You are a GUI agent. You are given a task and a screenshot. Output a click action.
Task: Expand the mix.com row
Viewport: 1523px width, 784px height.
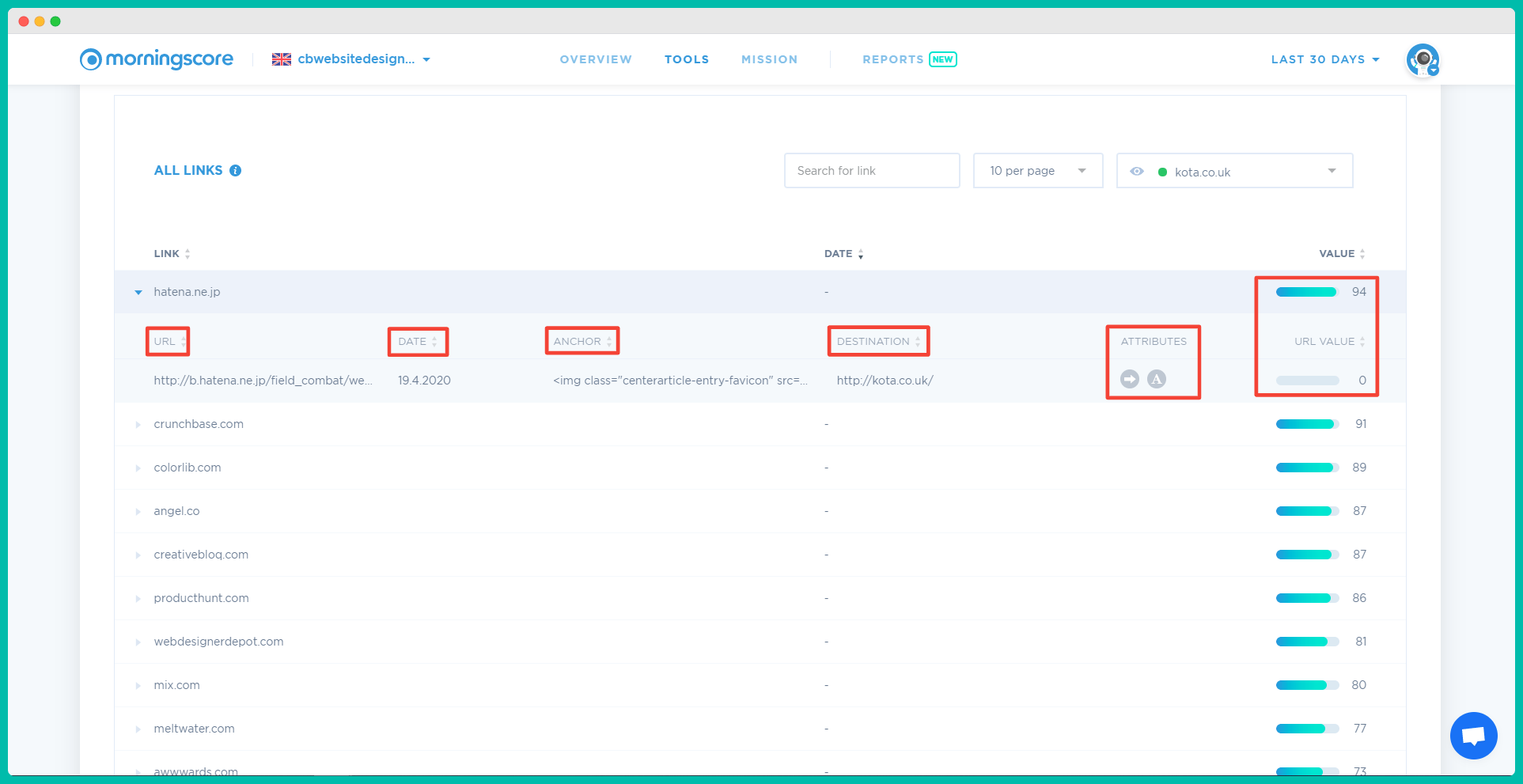(138, 686)
